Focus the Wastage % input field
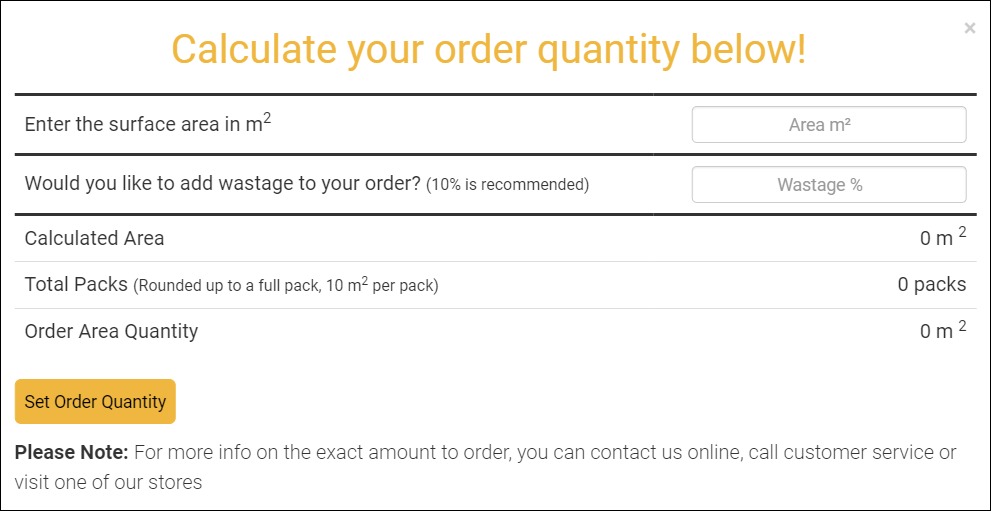Viewport: 991px width, 511px height. click(x=828, y=185)
